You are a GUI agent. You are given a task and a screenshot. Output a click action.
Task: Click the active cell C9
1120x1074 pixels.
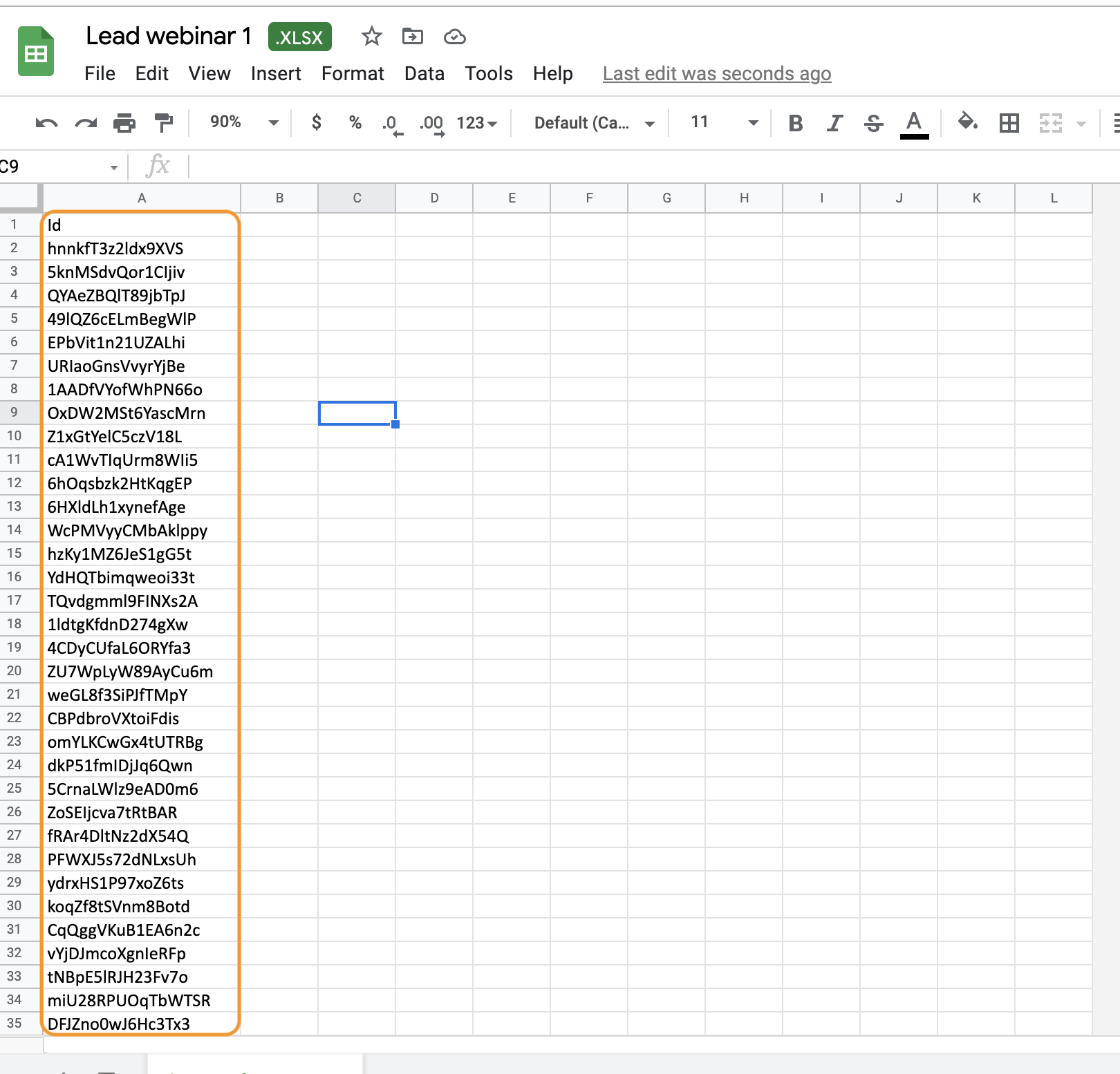click(357, 413)
